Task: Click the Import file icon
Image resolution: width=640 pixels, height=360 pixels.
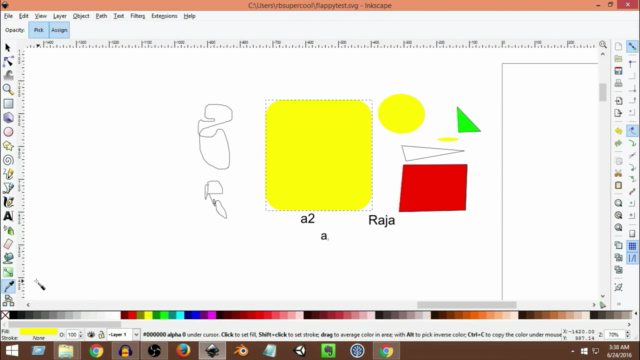Action: tap(618, 101)
